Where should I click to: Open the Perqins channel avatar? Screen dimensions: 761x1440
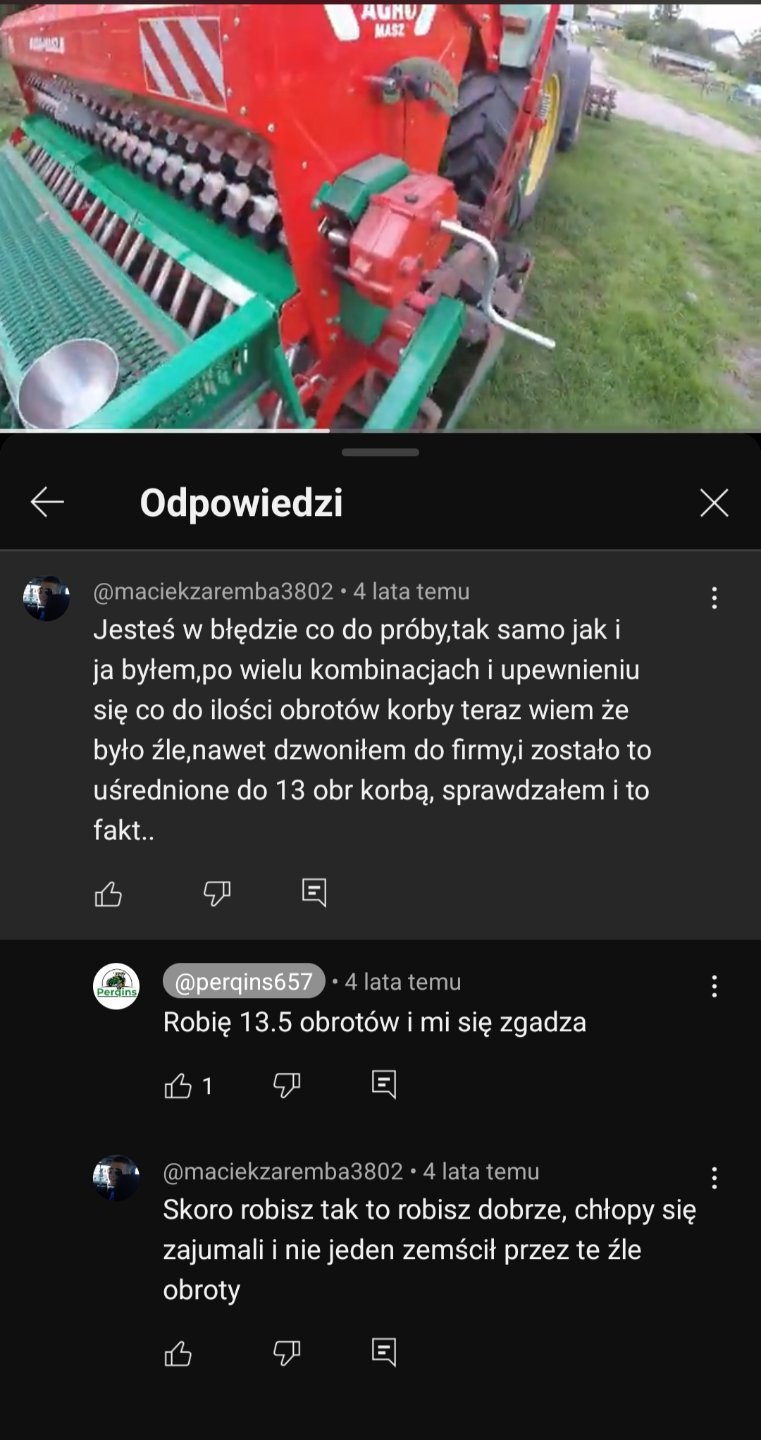(116, 987)
